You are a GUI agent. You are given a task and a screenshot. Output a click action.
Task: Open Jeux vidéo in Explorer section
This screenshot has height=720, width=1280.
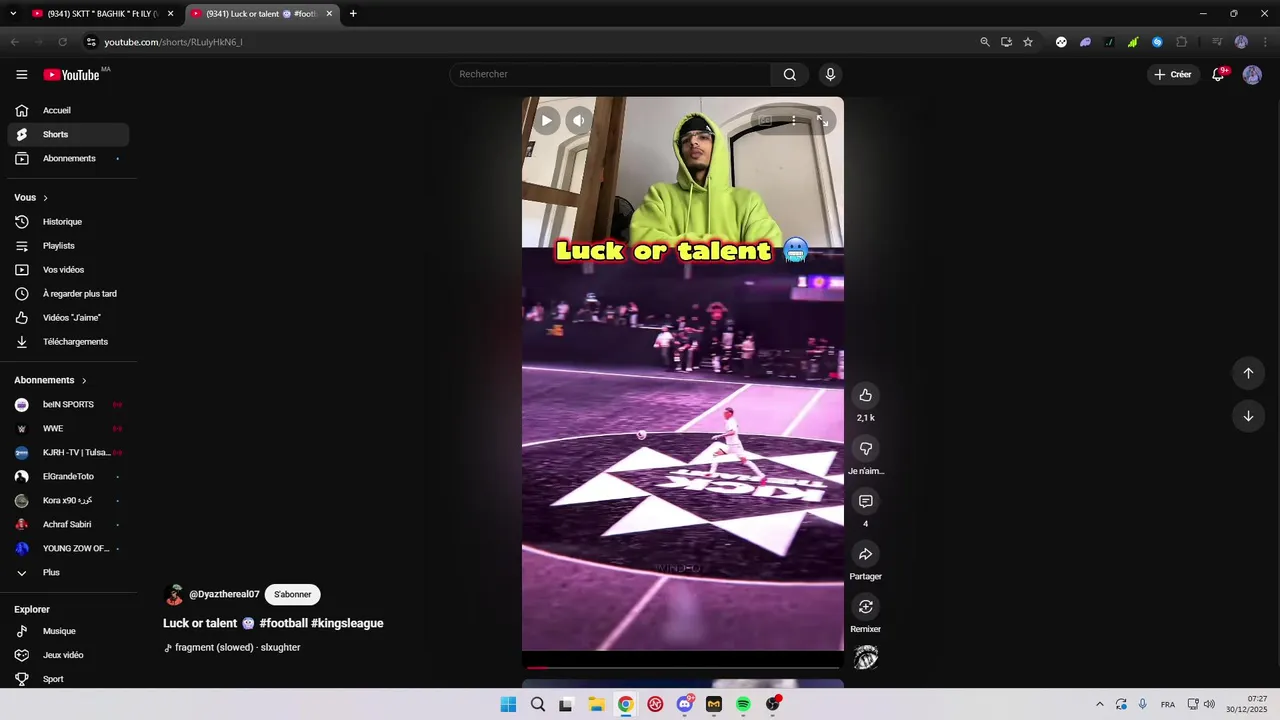pyautogui.click(x=68, y=655)
